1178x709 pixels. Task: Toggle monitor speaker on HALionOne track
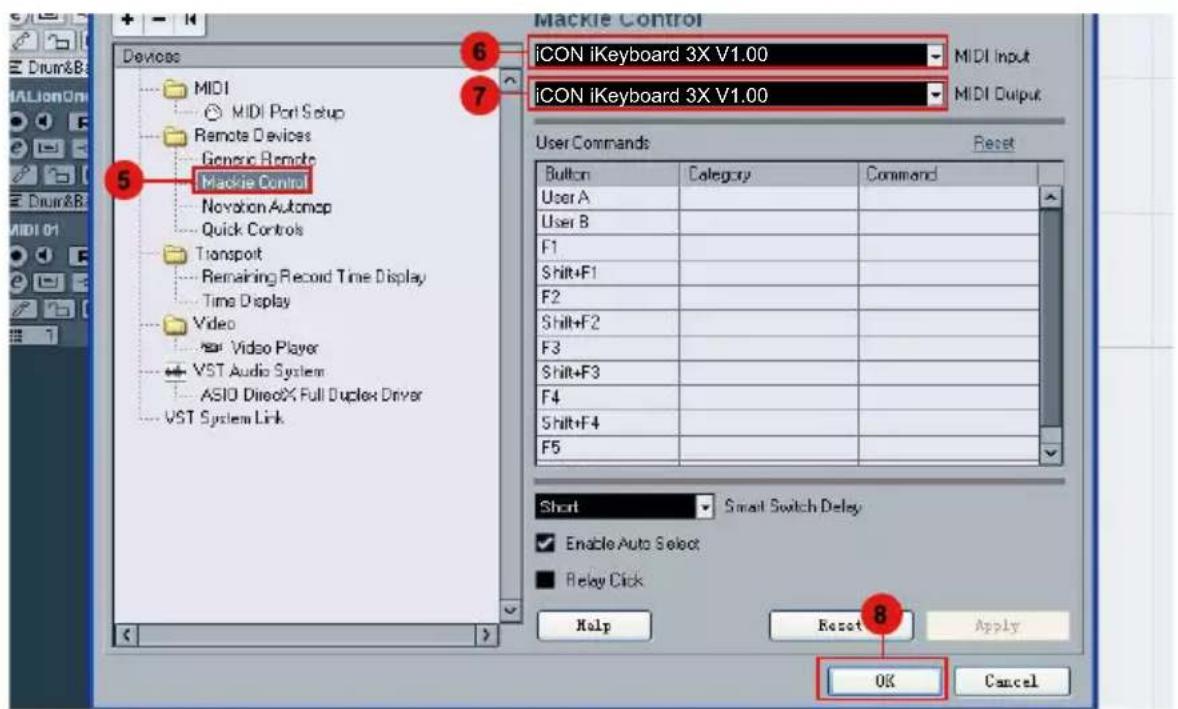pos(44,122)
